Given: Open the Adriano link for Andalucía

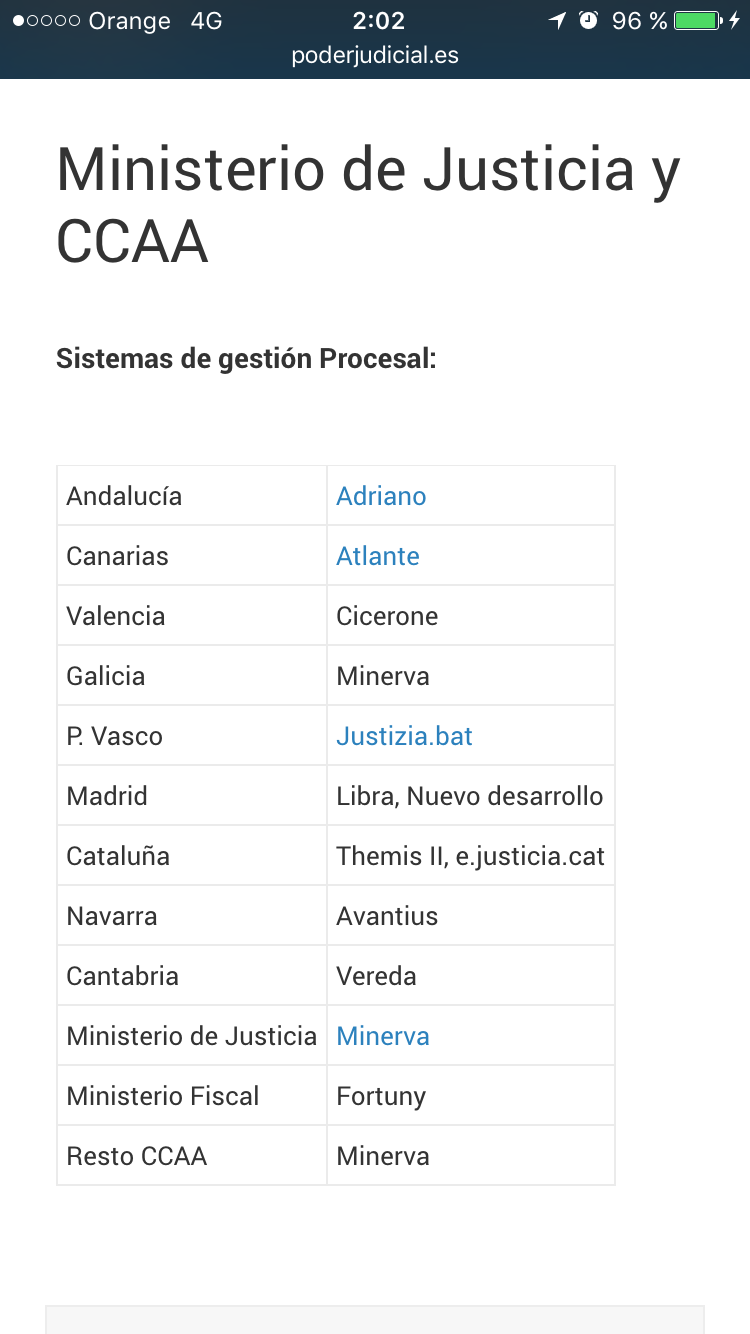Looking at the screenshot, I should pos(381,496).
